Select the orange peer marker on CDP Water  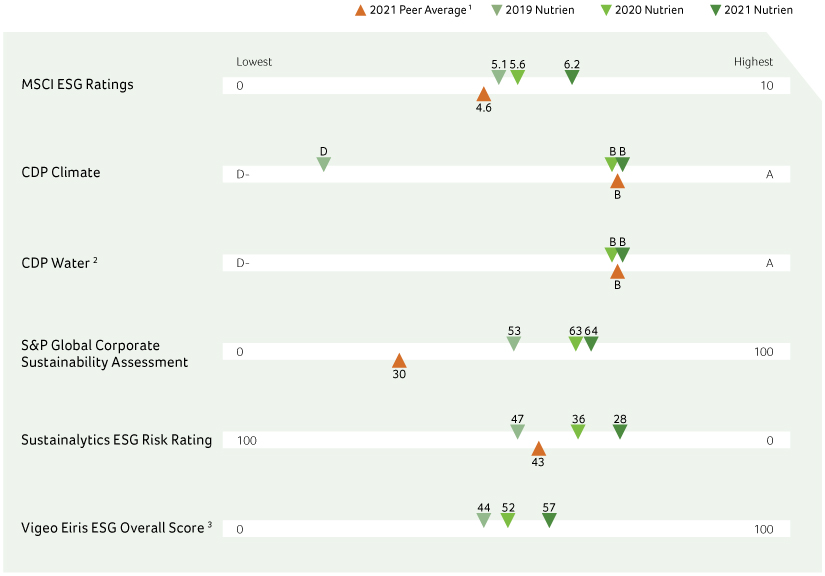(x=617, y=271)
